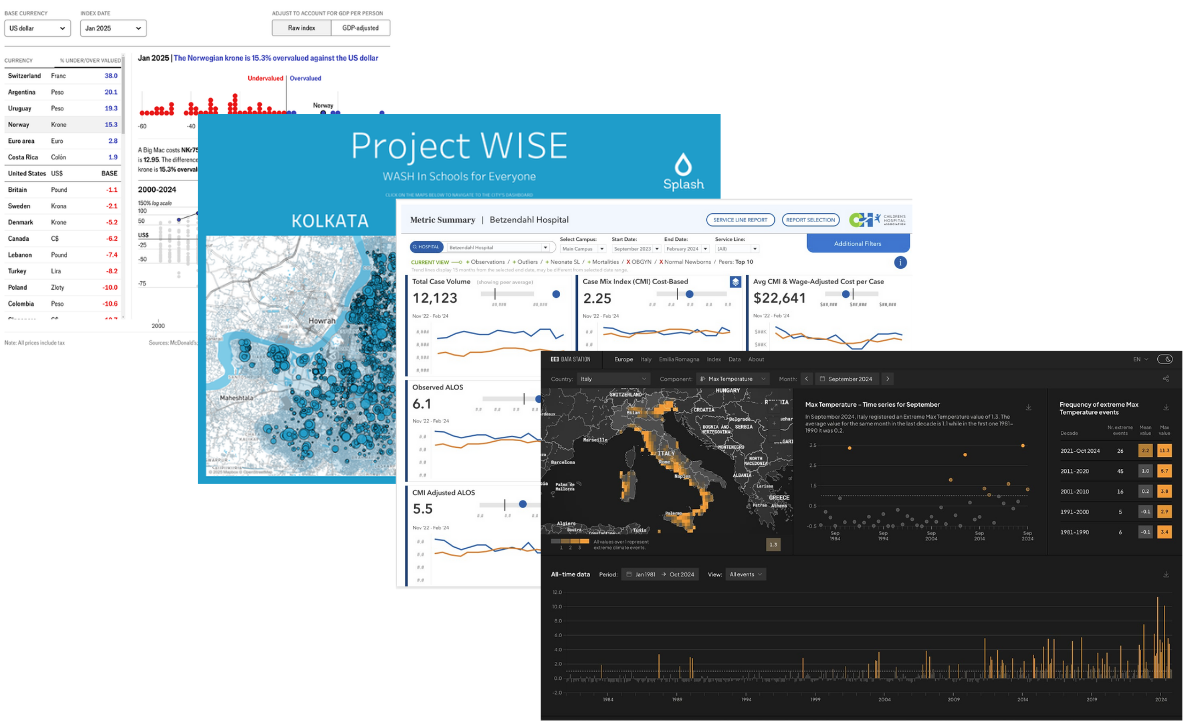1183x721 pixels.
Task: Select the Raw index option
Action: pyautogui.click(x=302, y=28)
